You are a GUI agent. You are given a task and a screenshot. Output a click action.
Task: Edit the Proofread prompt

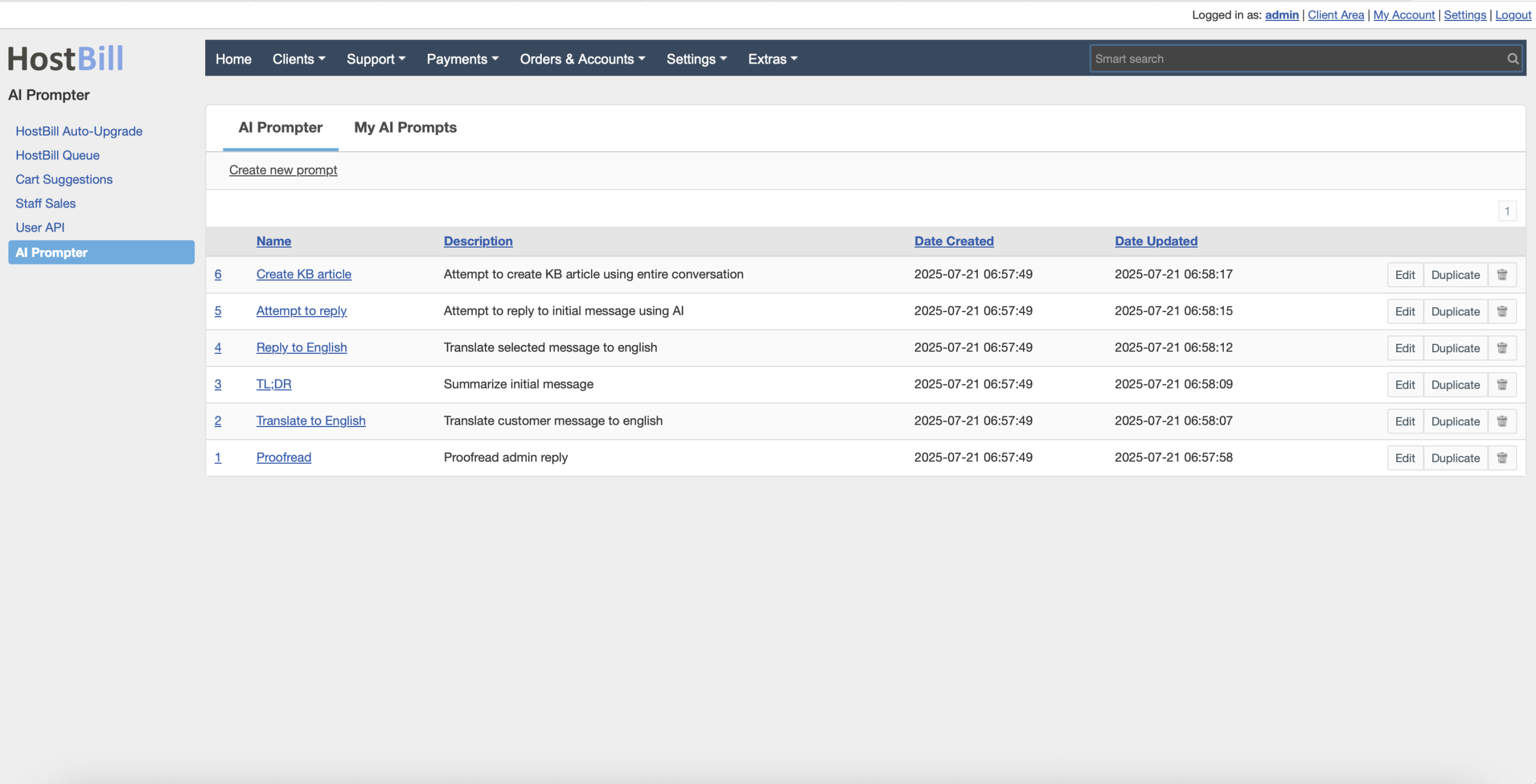click(x=1405, y=458)
